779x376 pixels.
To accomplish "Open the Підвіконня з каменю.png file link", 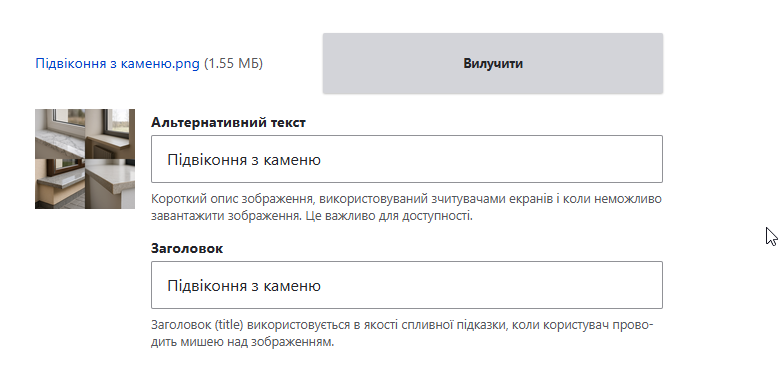I will (117, 64).
